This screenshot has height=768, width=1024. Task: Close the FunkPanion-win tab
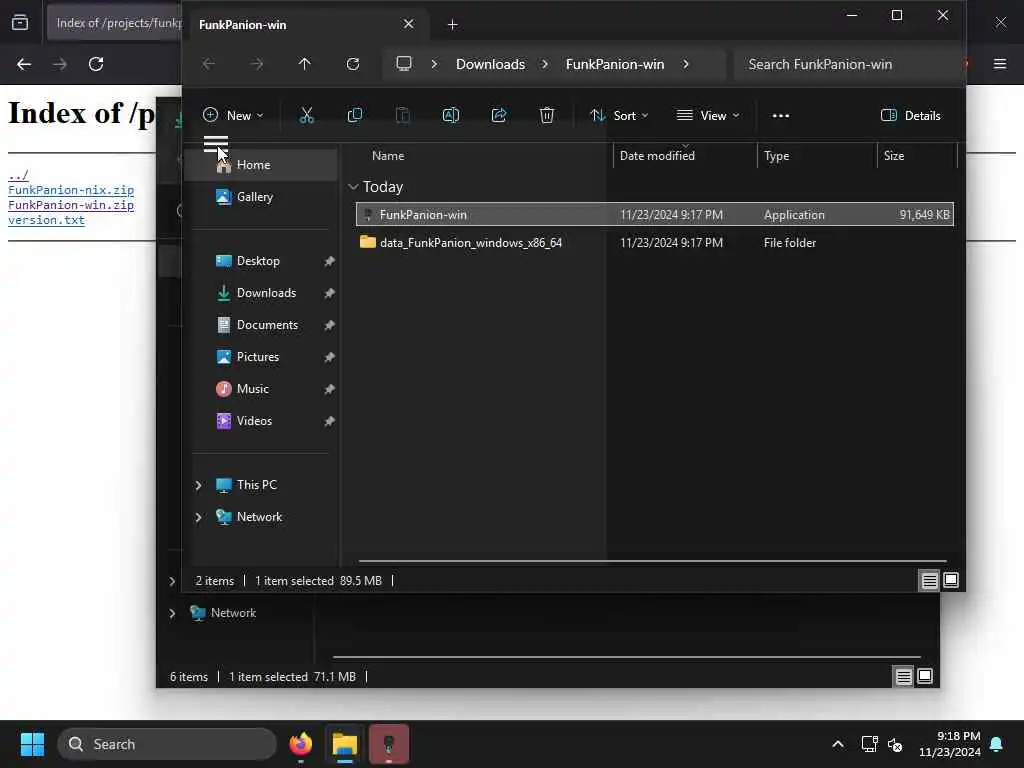click(408, 24)
